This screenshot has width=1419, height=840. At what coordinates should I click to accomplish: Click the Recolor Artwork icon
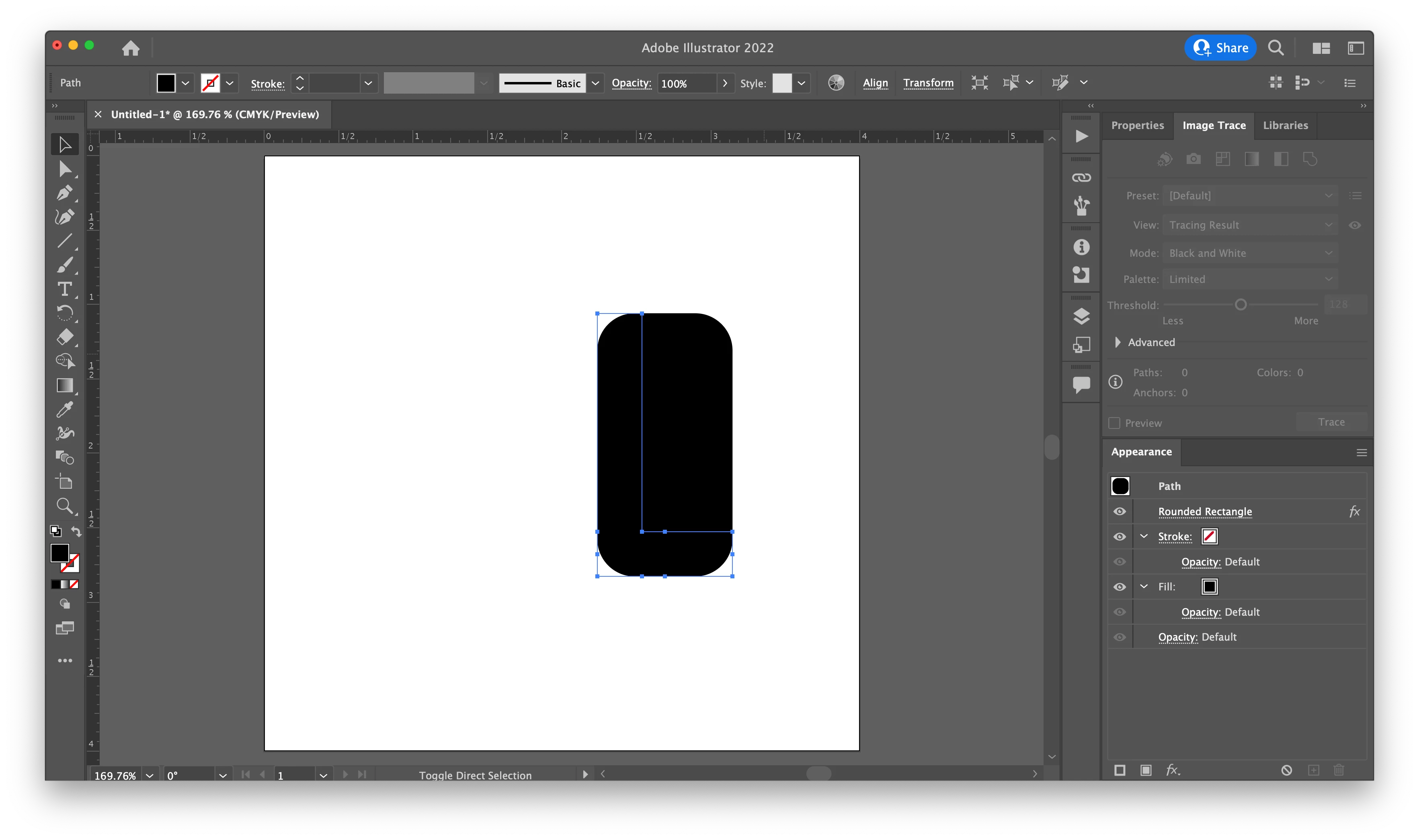pos(835,83)
